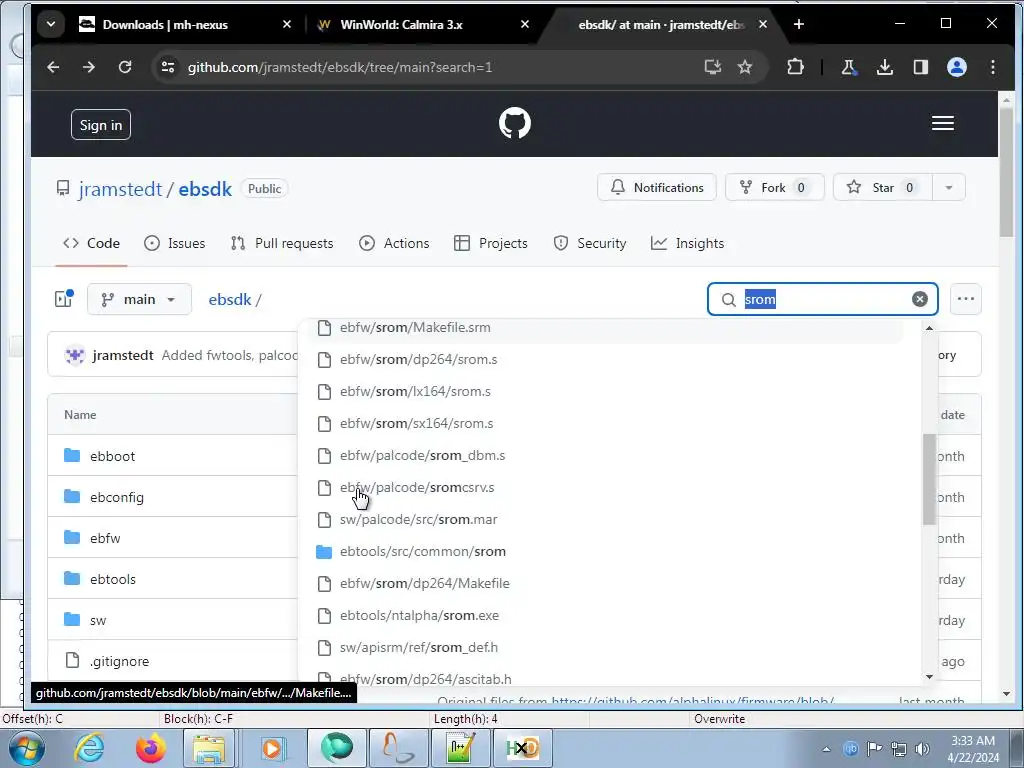Open the jramstedt owner link
This screenshot has height=768, width=1024.
pyautogui.click(x=120, y=189)
